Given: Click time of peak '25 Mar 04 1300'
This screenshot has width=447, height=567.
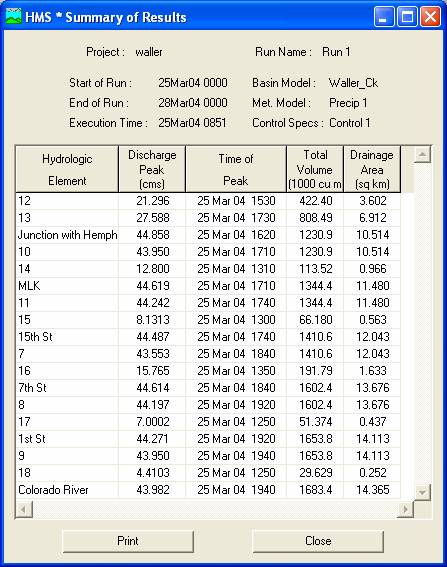Looking at the screenshot, I should (236, 320).
